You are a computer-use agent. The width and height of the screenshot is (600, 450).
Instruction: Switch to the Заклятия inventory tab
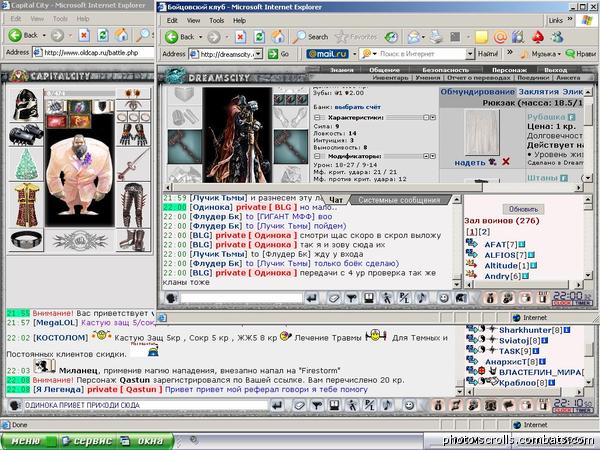point(538,92)
